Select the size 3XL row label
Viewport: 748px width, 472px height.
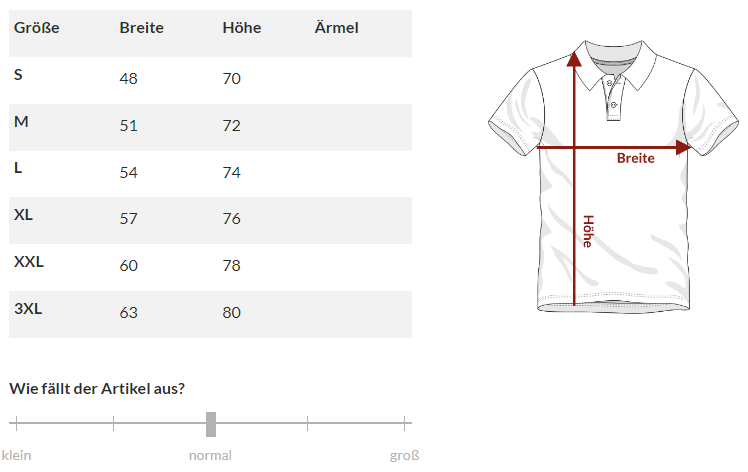[x=28, y=309]
